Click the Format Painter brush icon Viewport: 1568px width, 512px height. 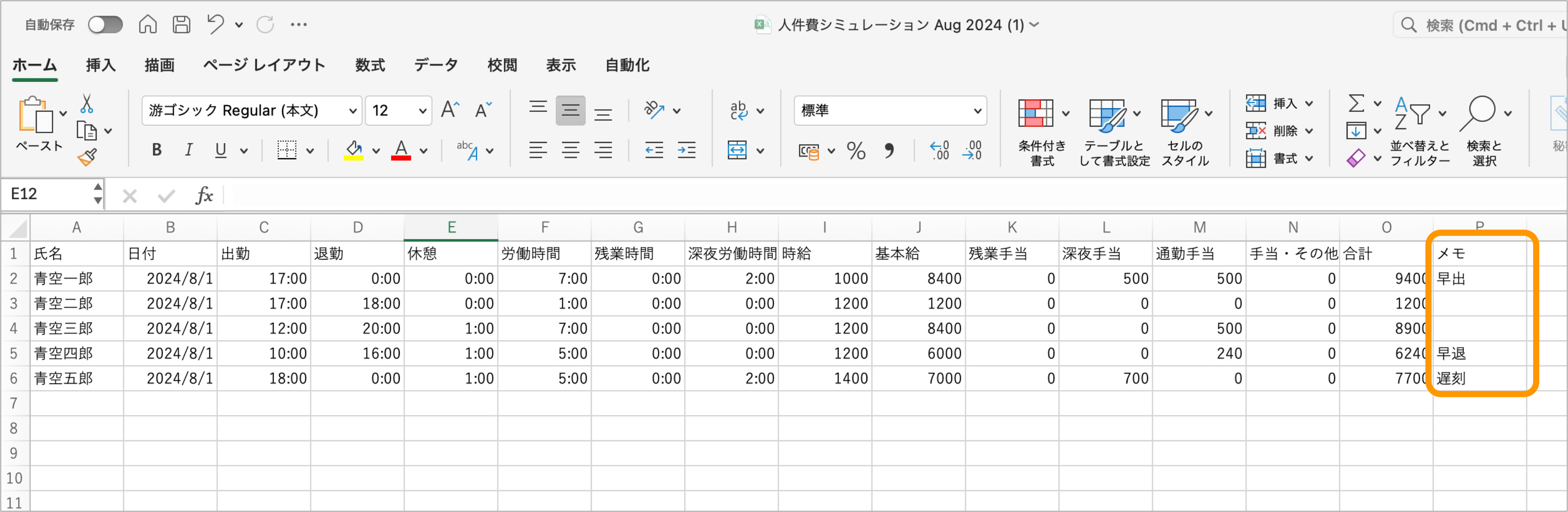coord(87,158)
